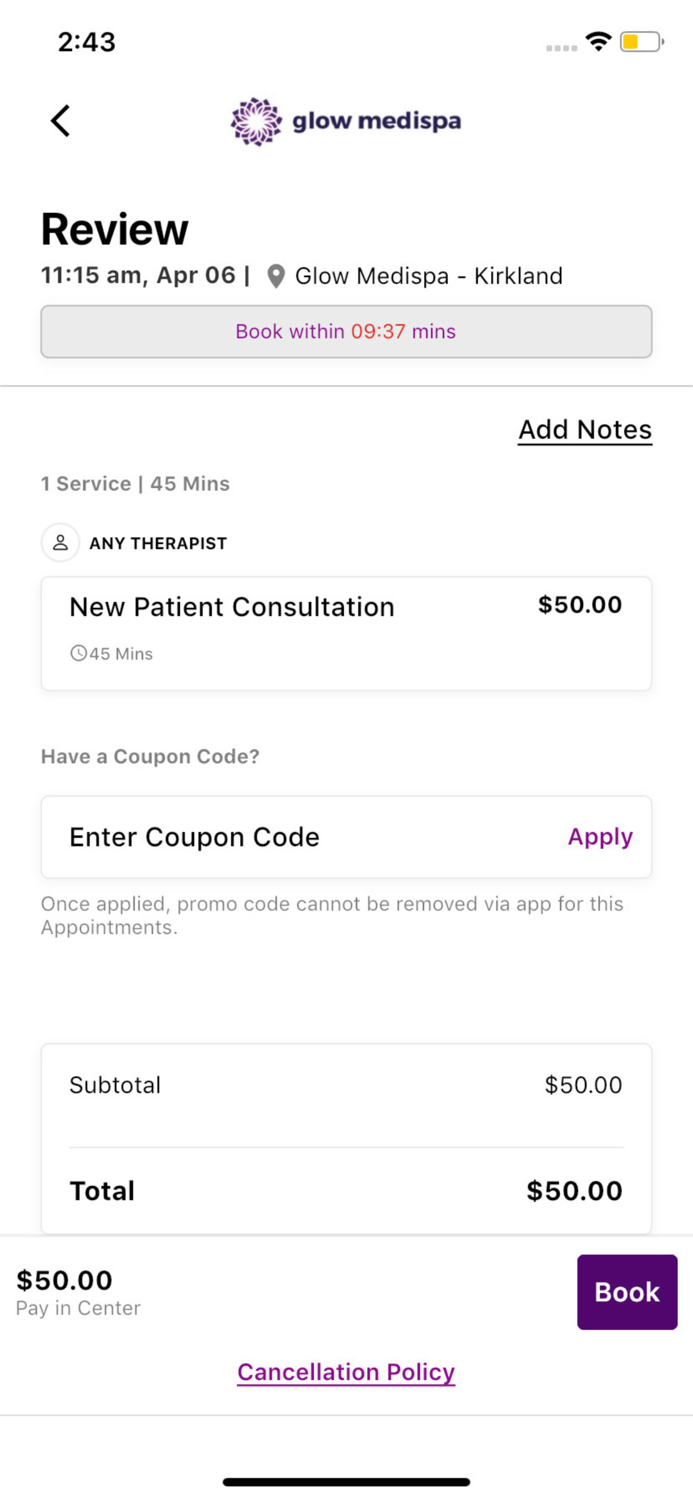Apply the coupon code
Viewport: 693px width, 1500px height.
pyautogui.click(x=600, y=837)
